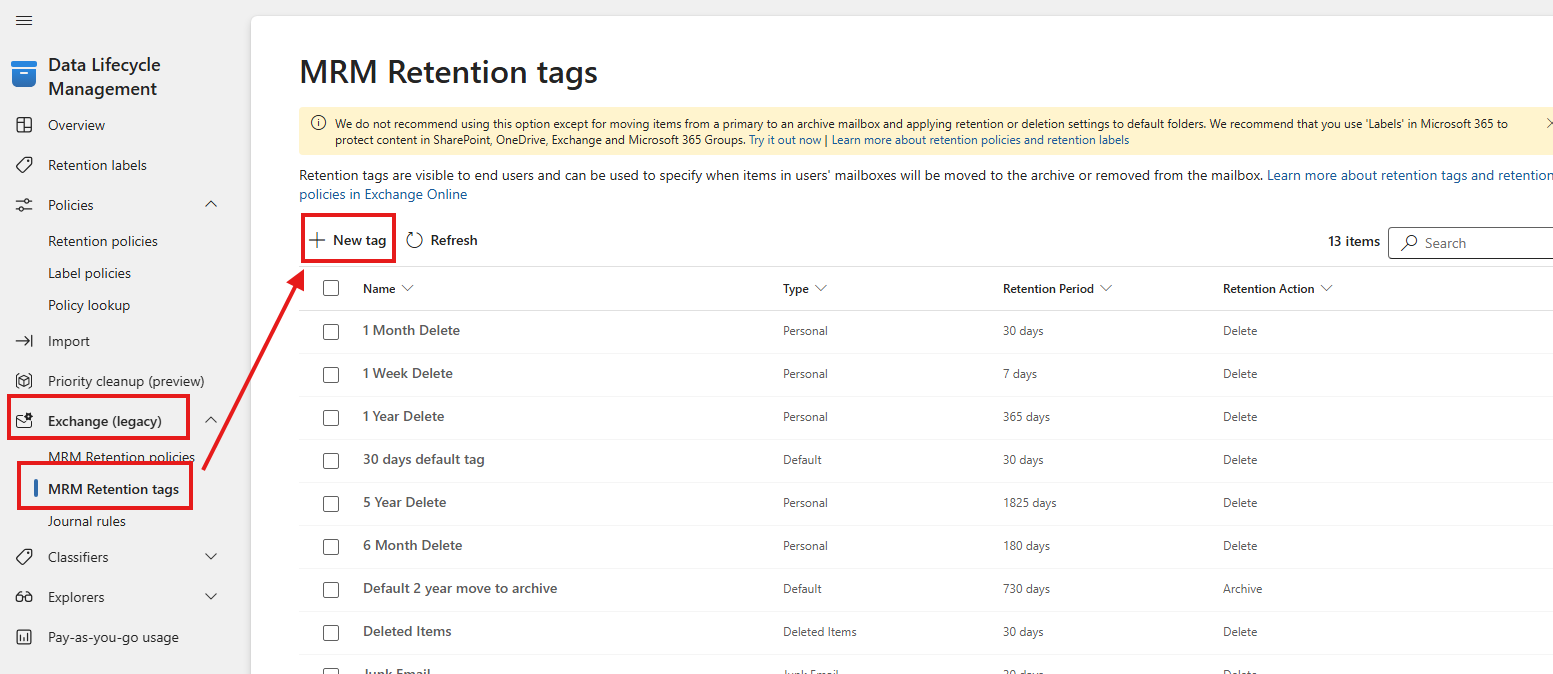Image resolution: width=1553 pixels, height=674 pixels.
Task: Follow the Try it out now link
Action: (x=785, y=140)
